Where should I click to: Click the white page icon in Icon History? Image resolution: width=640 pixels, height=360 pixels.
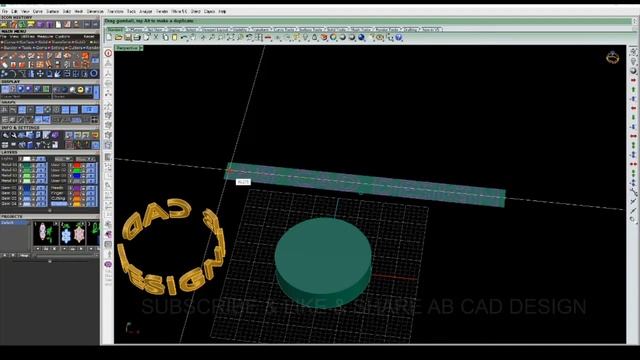tap(58, 24)
